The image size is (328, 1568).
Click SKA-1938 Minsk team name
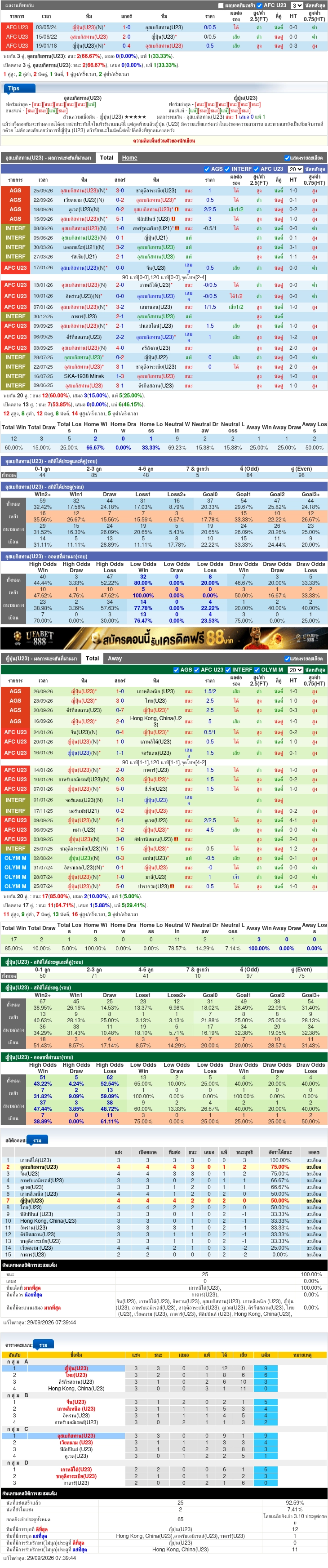click(84, 376)
